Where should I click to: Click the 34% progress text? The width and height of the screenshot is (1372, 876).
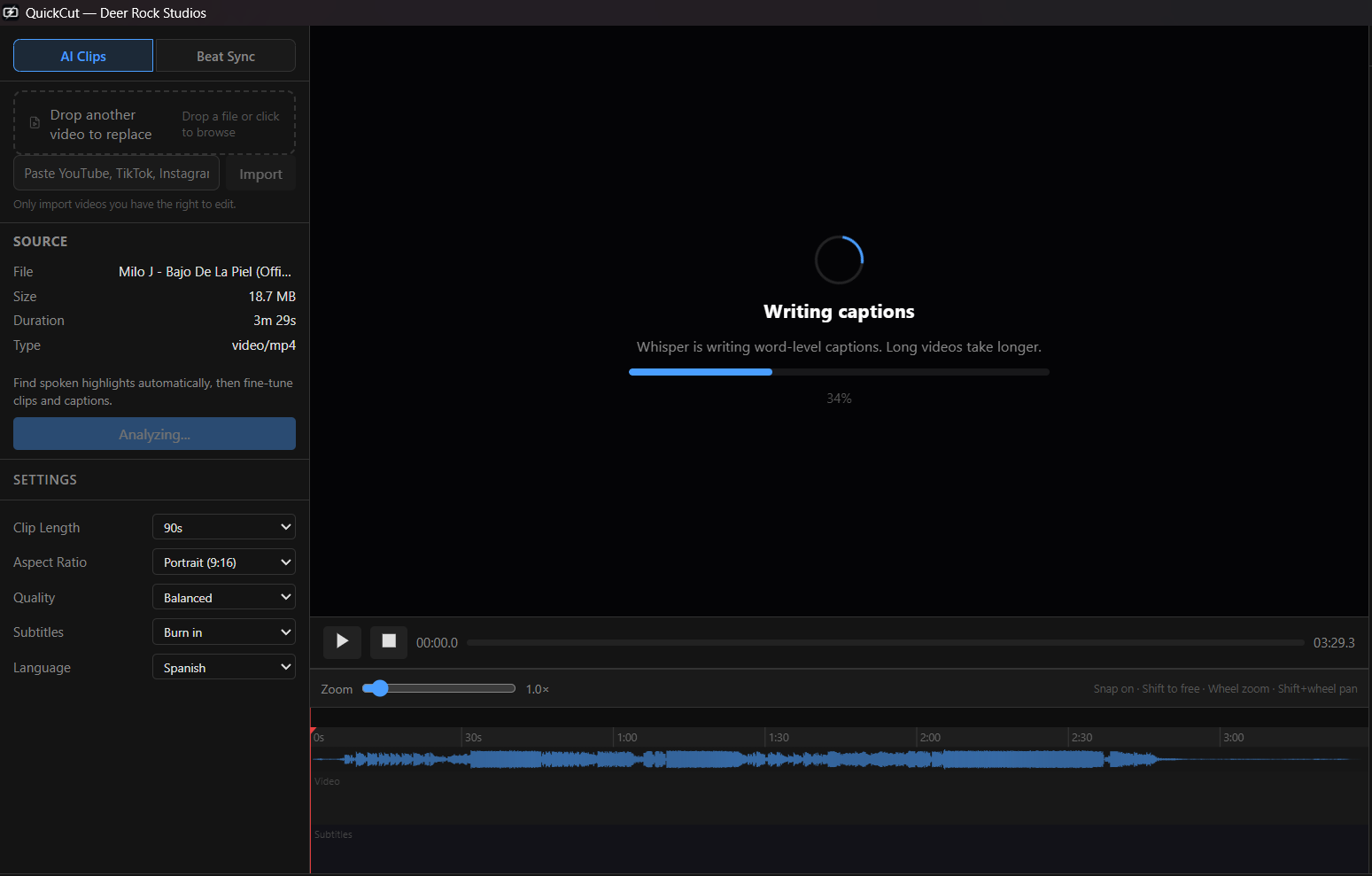[x=839, y=399]
